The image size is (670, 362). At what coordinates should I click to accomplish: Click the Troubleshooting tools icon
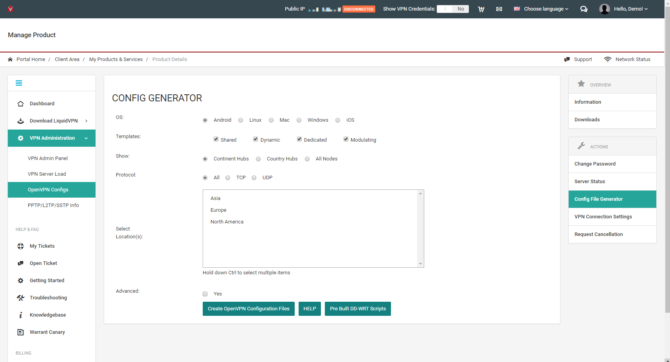[20, 298]
